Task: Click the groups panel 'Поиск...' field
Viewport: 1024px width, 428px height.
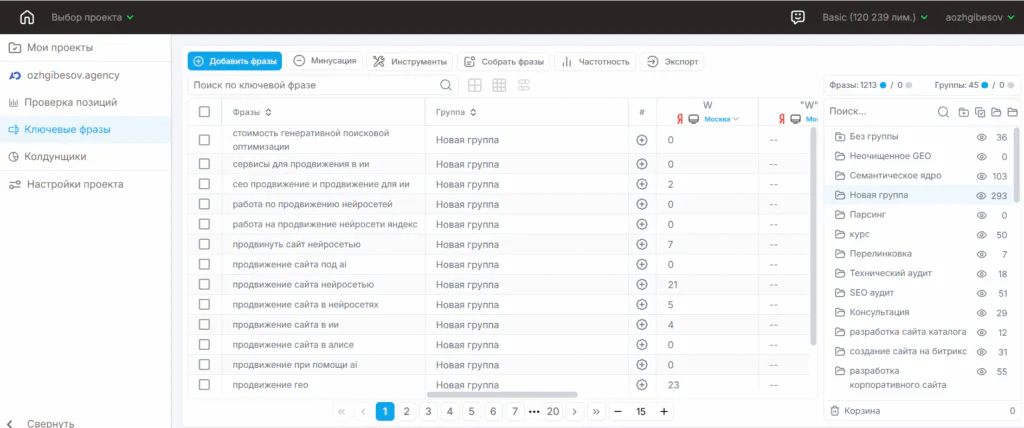Action: (879, 112)
